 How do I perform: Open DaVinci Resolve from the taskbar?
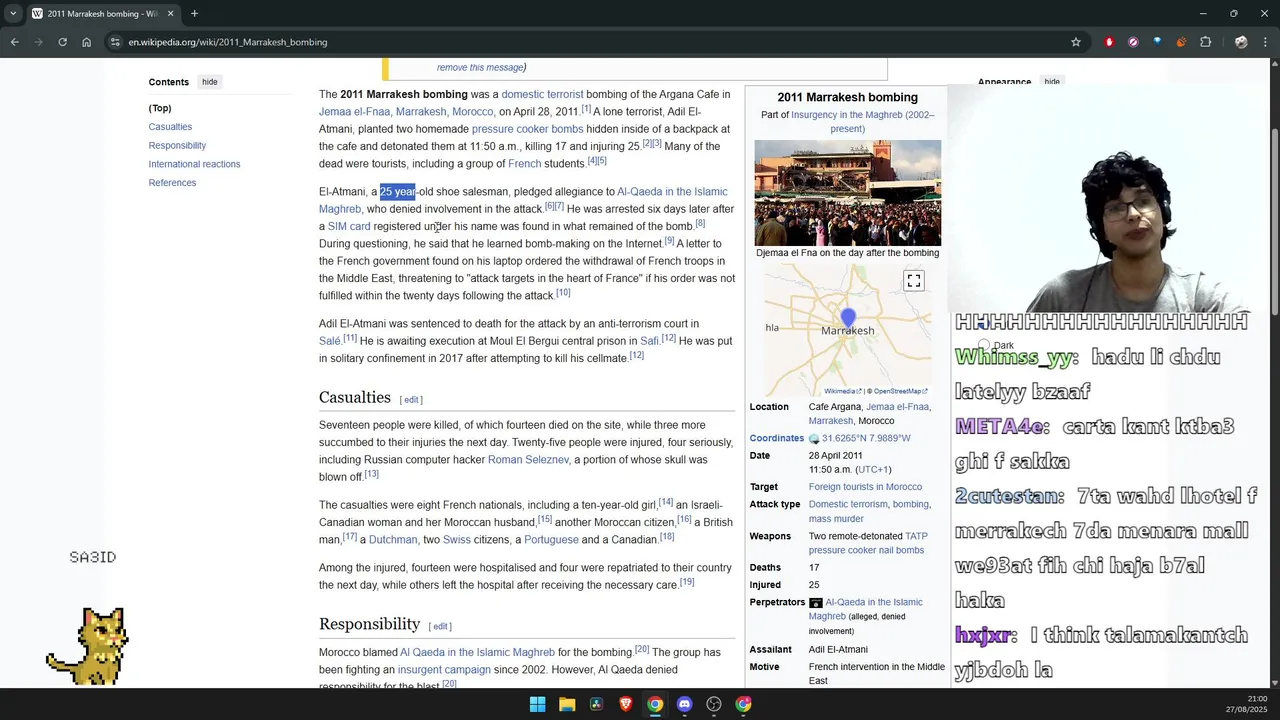click(x=596, y=704)
